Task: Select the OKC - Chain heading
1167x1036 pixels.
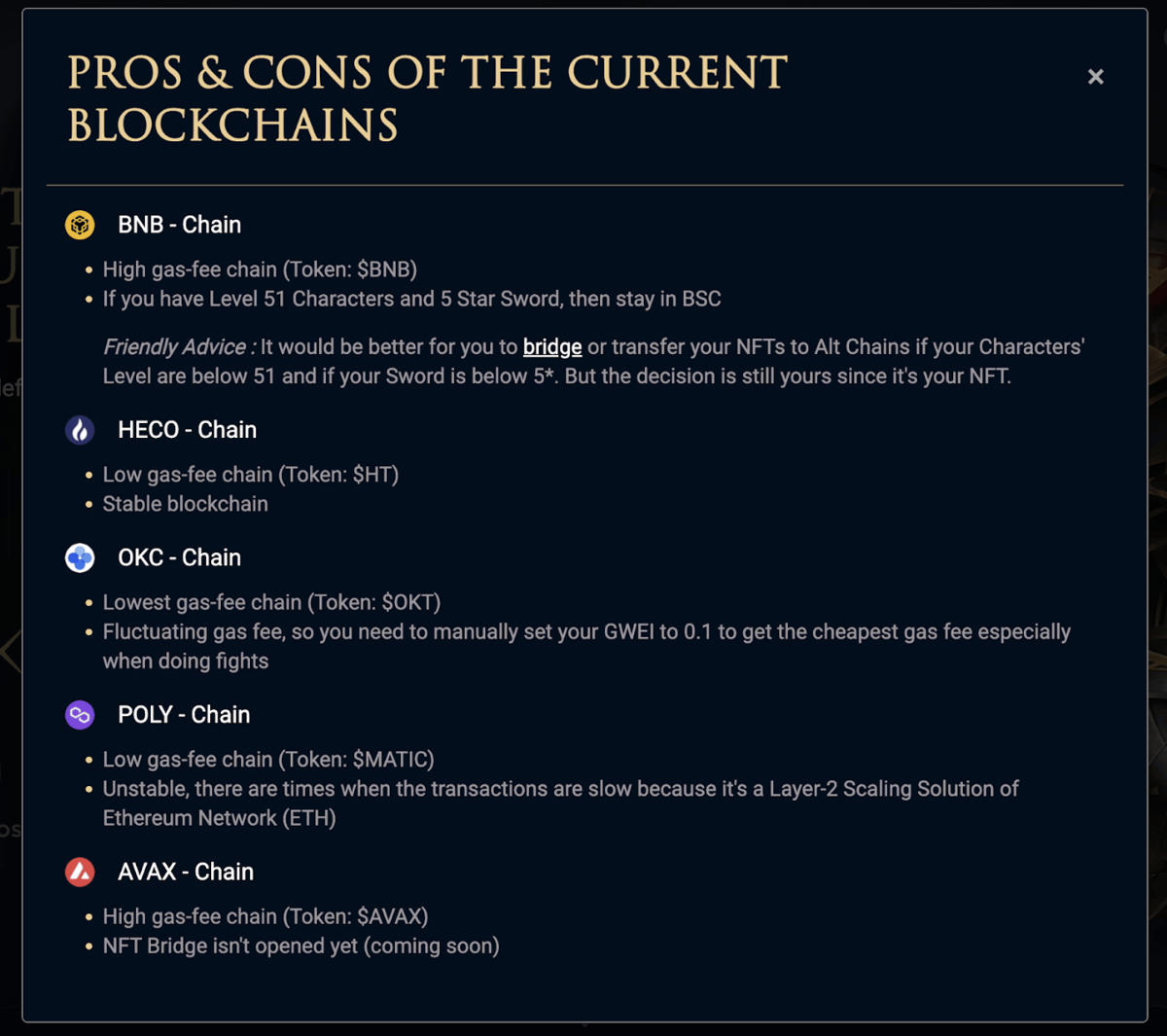Action: (x=179, y=557)
